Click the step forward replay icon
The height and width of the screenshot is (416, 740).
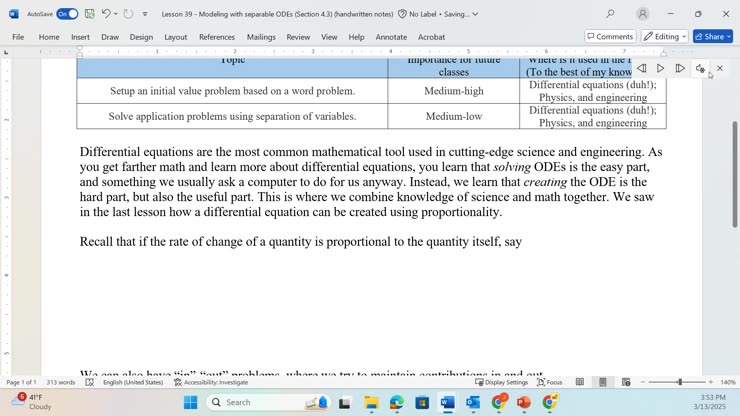680,68
